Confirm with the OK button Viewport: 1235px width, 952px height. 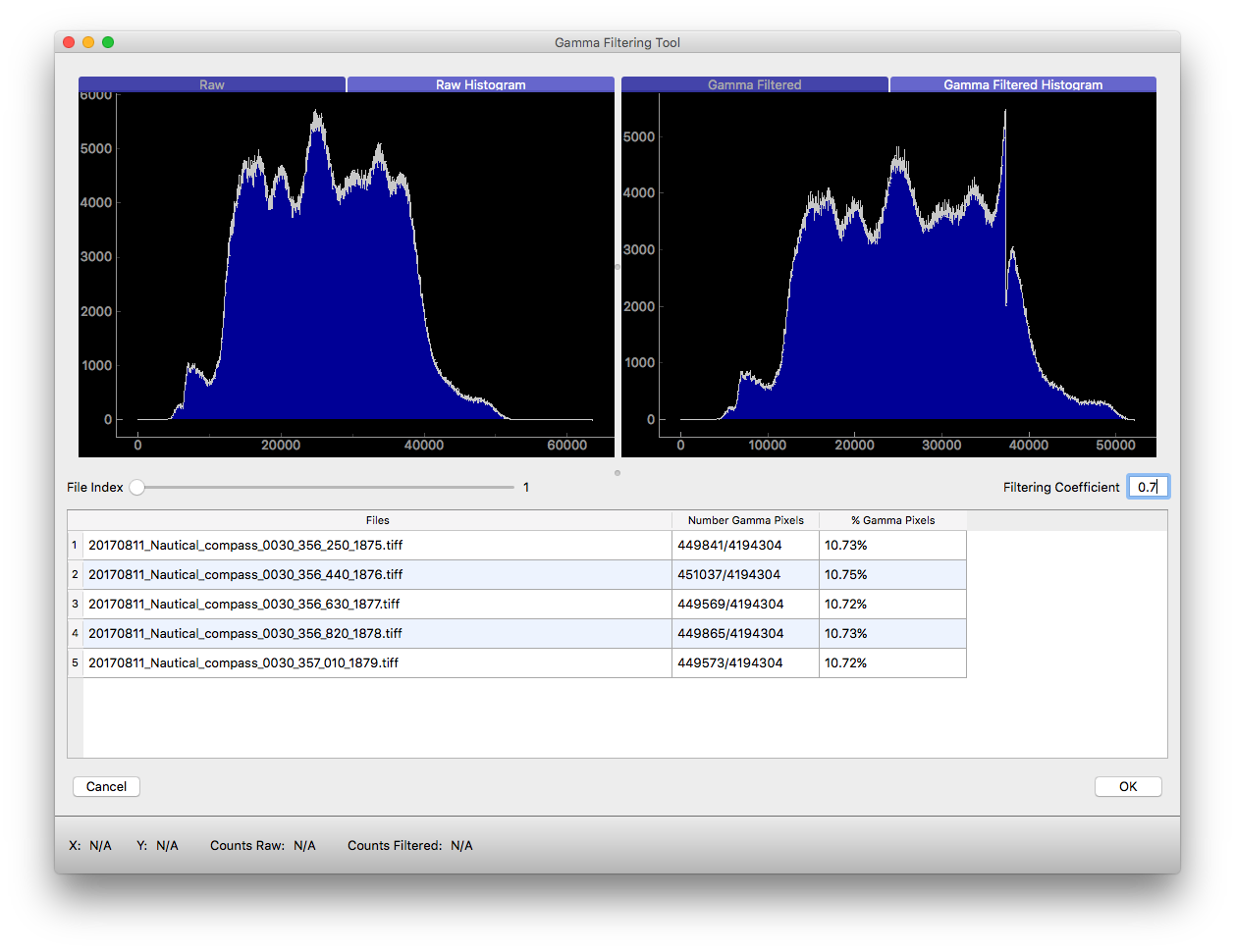pos(1128,786)
